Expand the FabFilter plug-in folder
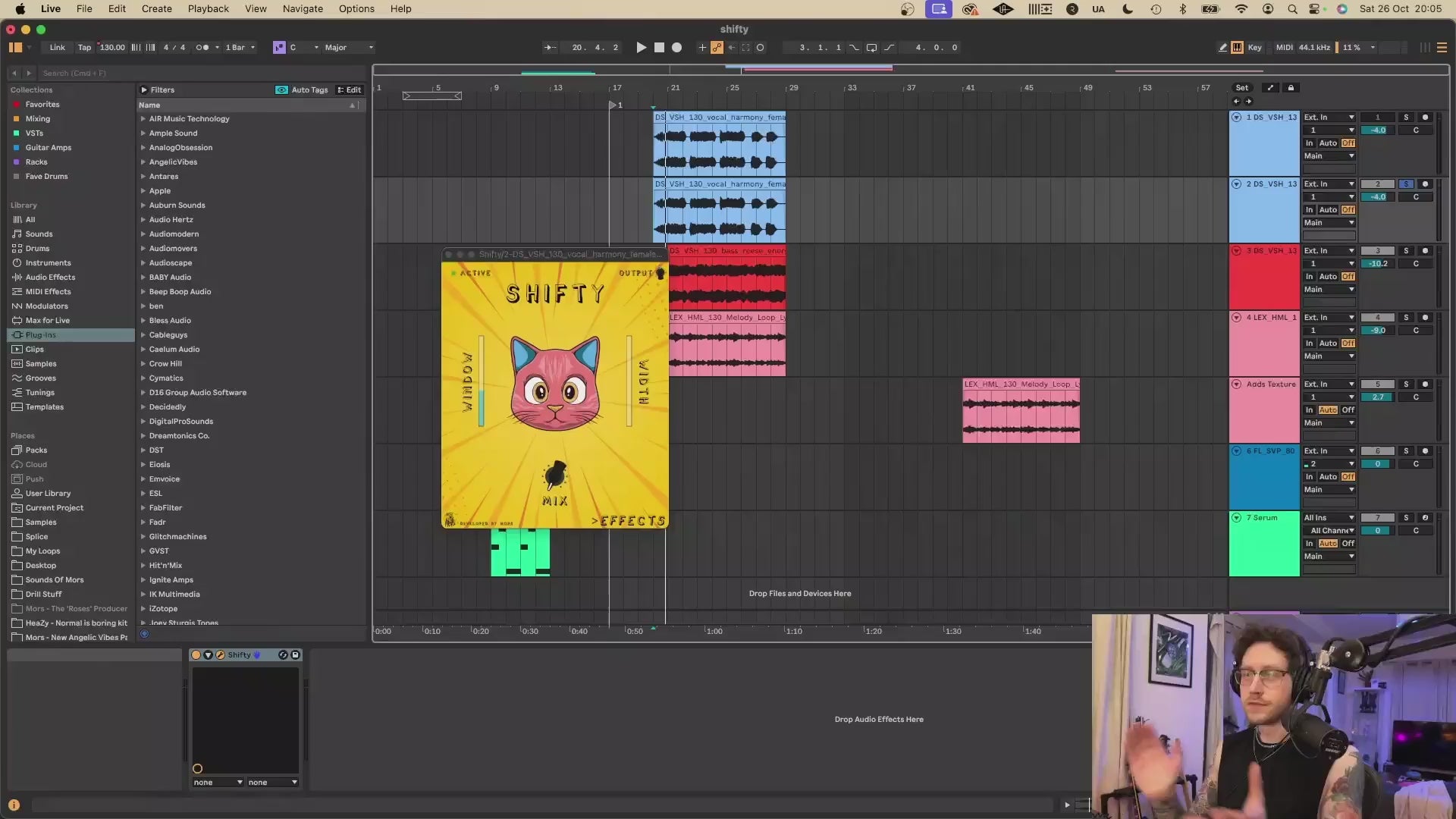 pos(143,508)
